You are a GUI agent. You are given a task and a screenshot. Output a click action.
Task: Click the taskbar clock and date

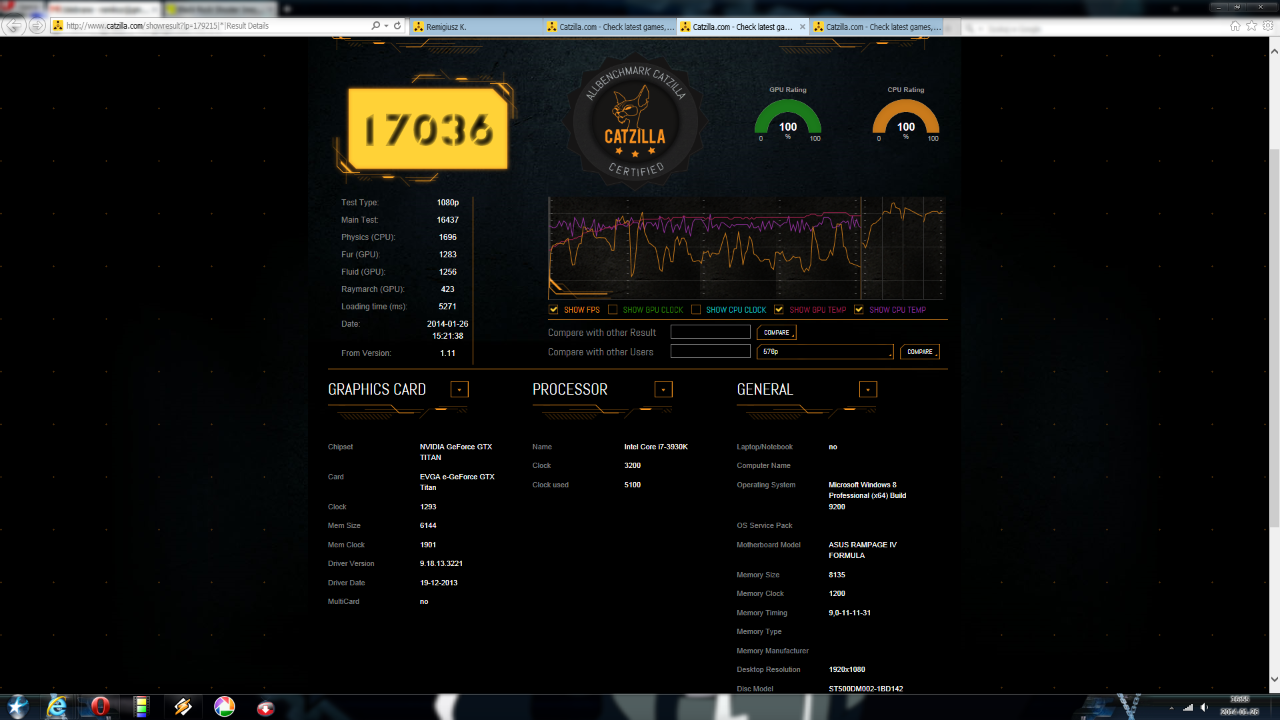[1240, 706]
